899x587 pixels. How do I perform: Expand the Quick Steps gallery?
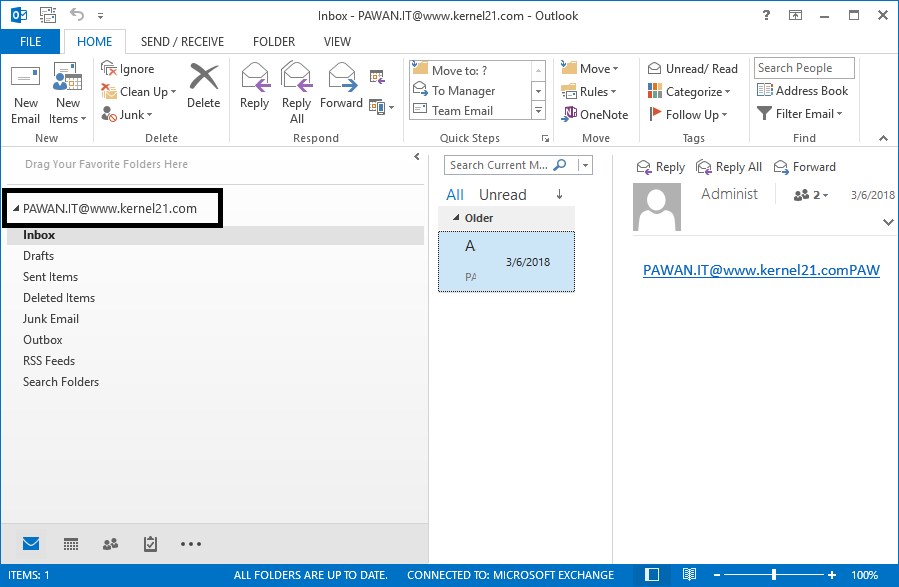538,110
